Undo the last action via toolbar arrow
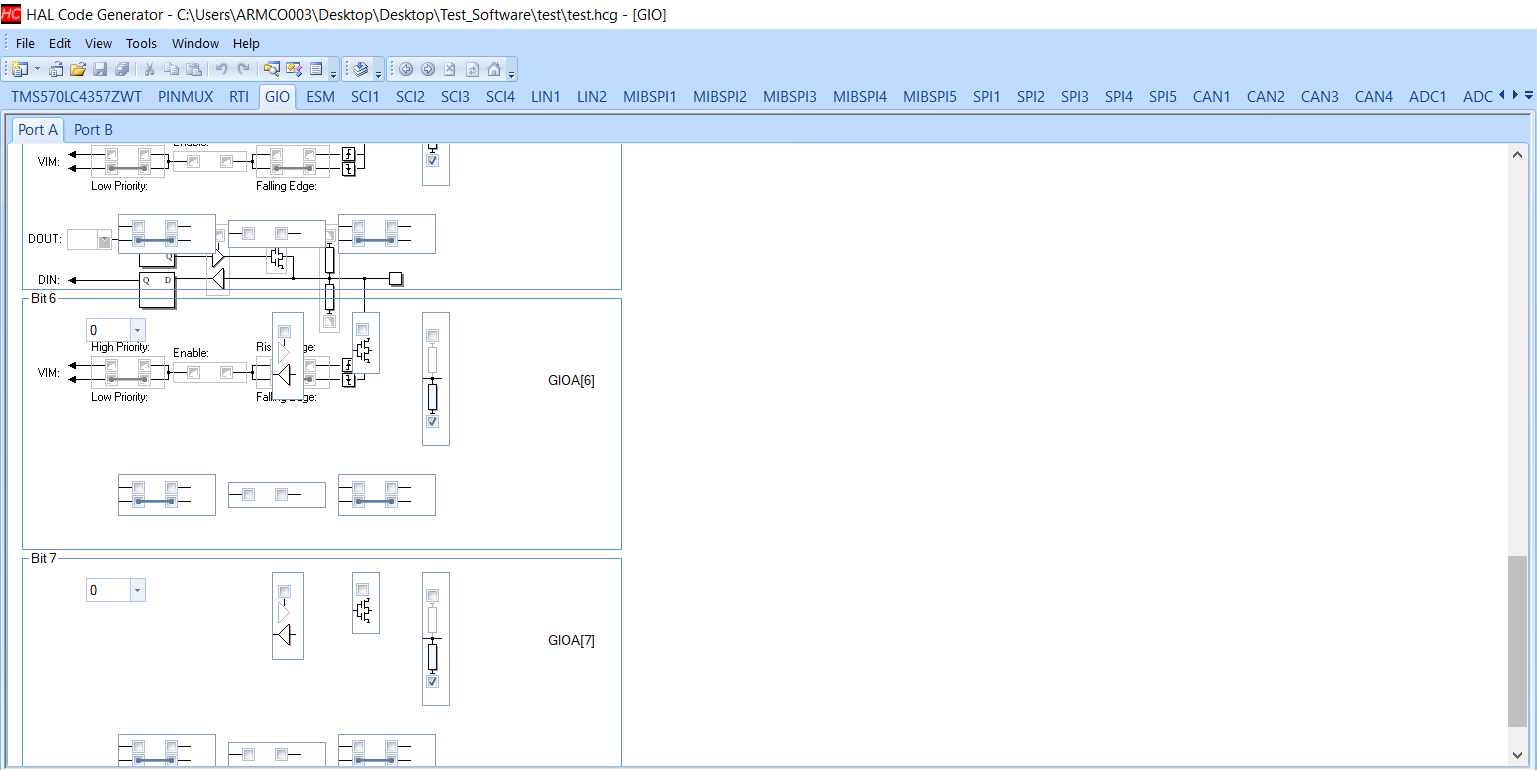Image resolution: width=1537 pixels, height=770 pixels. pos(221,69)
